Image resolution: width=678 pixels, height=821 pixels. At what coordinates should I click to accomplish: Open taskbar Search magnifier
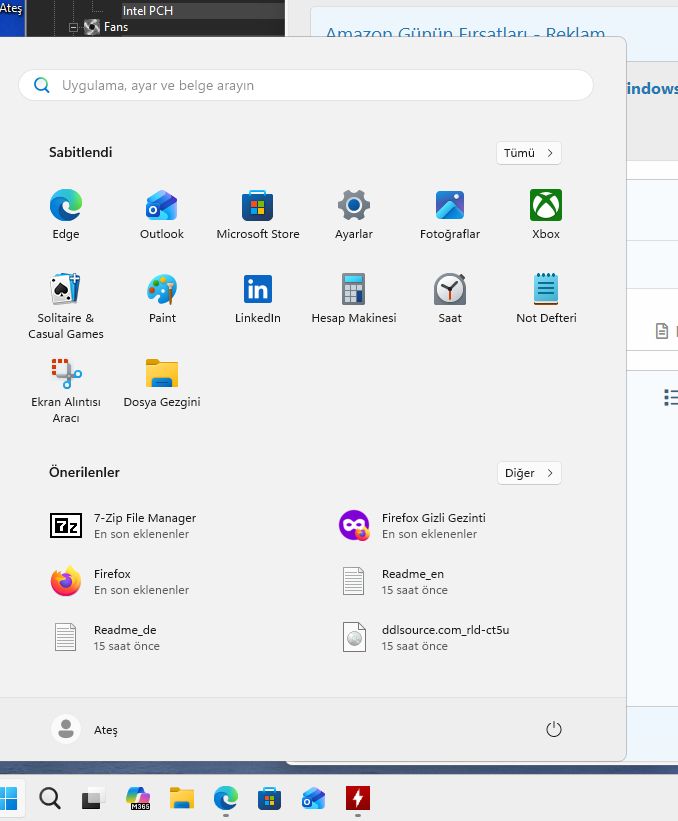(x=50, y=798)
